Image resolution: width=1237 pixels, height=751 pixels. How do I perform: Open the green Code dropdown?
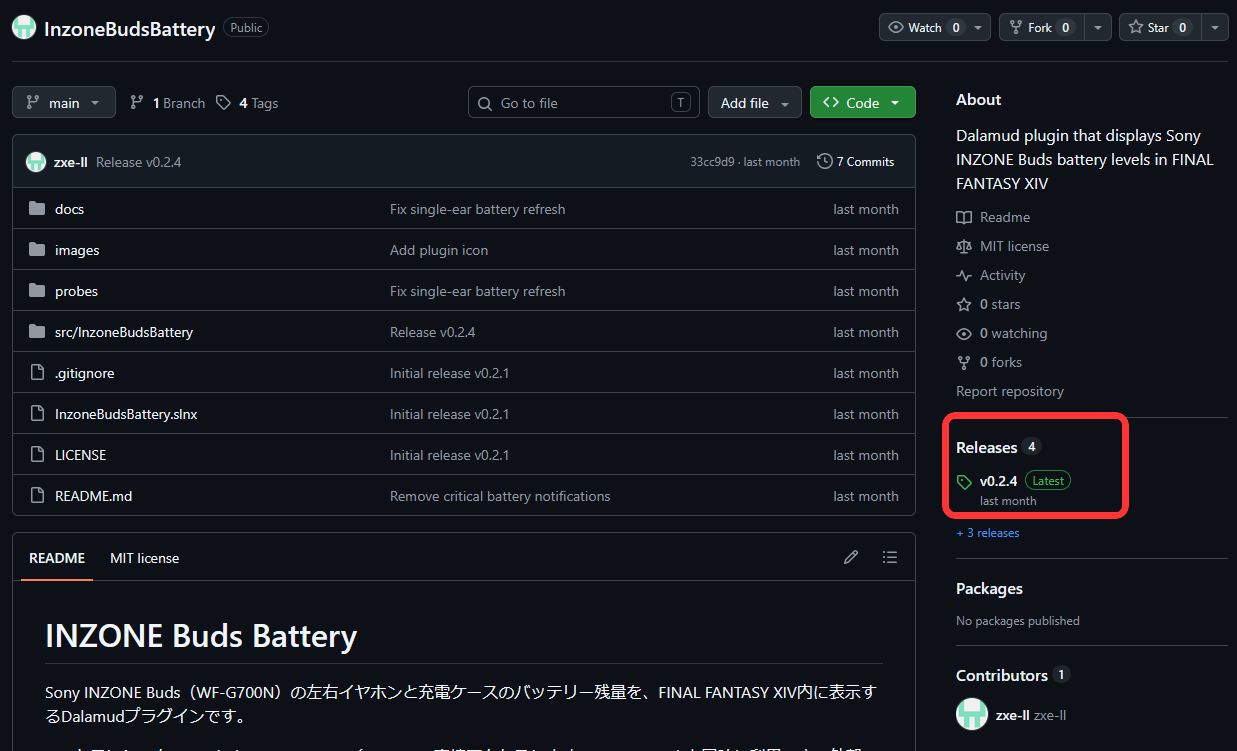863,103
